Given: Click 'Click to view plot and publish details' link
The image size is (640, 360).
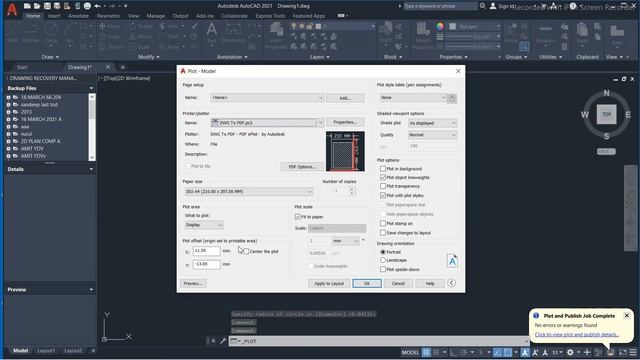Looking at the screenshot, I should point(576,335).
